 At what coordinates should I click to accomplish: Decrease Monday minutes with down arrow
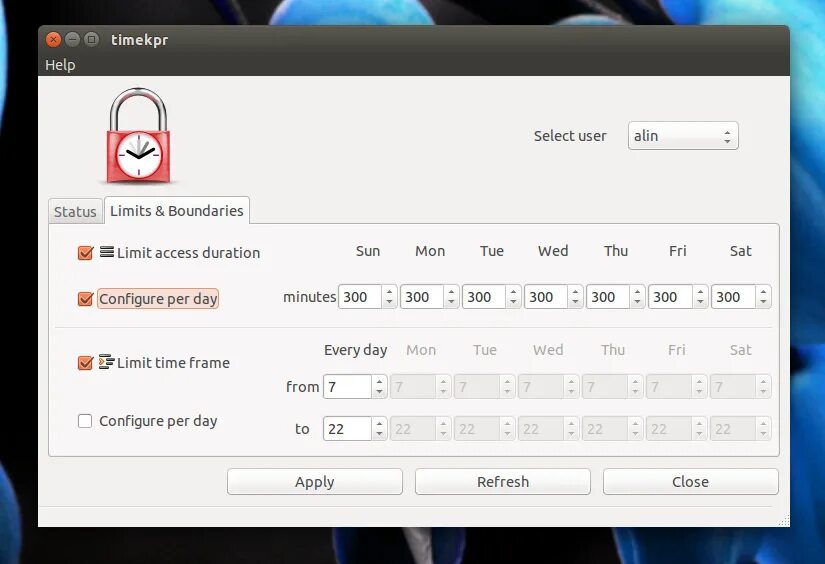pyautogui.click(x=451, y=303)
